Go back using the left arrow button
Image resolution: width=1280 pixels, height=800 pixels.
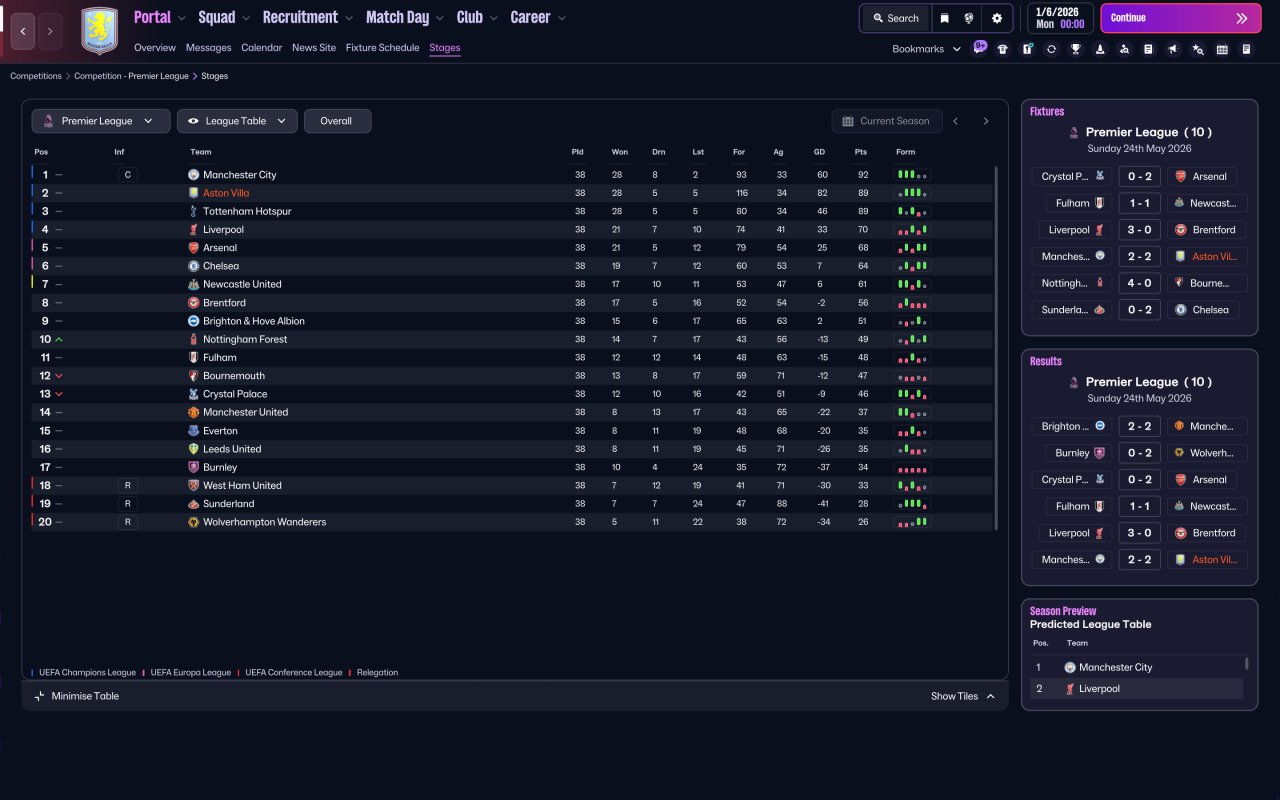point(23,31)
